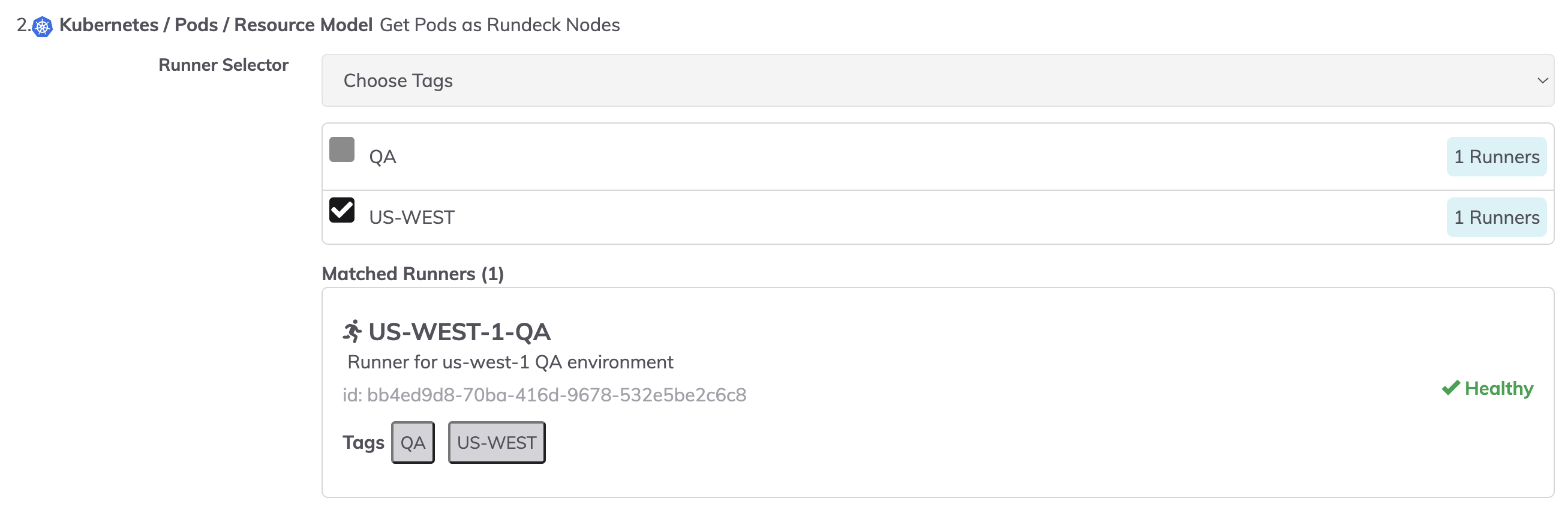This screenshot has width=1568, height=516.
Task: Click the US-WEST tag chip in the runner card
Action: (496, 442)
